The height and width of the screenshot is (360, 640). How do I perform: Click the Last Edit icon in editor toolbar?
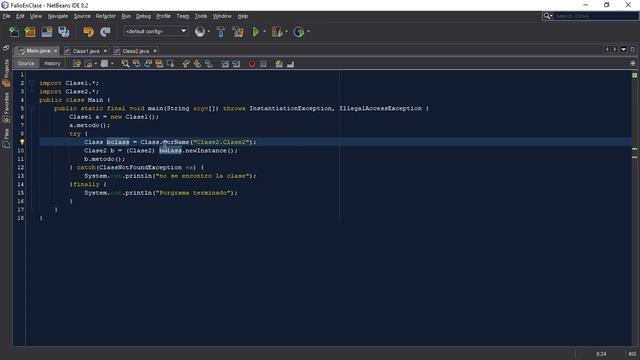(77, 64)
